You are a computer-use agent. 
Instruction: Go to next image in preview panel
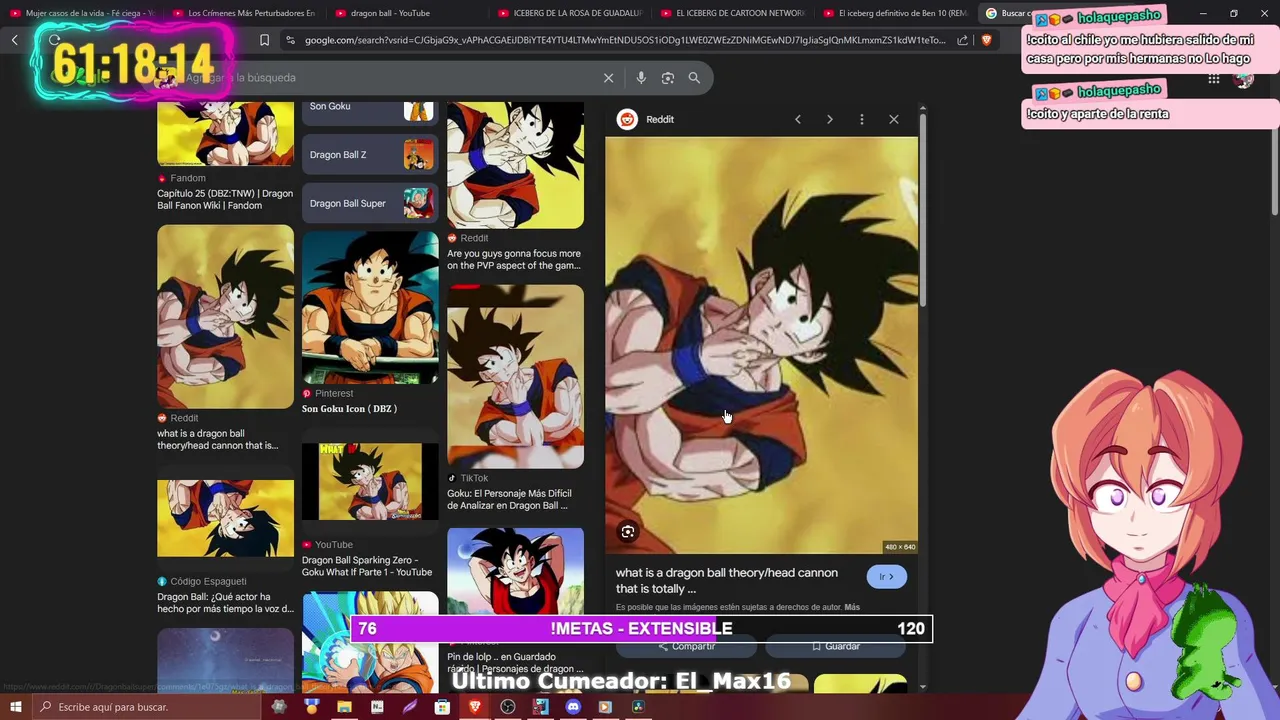tap(829, 119)
